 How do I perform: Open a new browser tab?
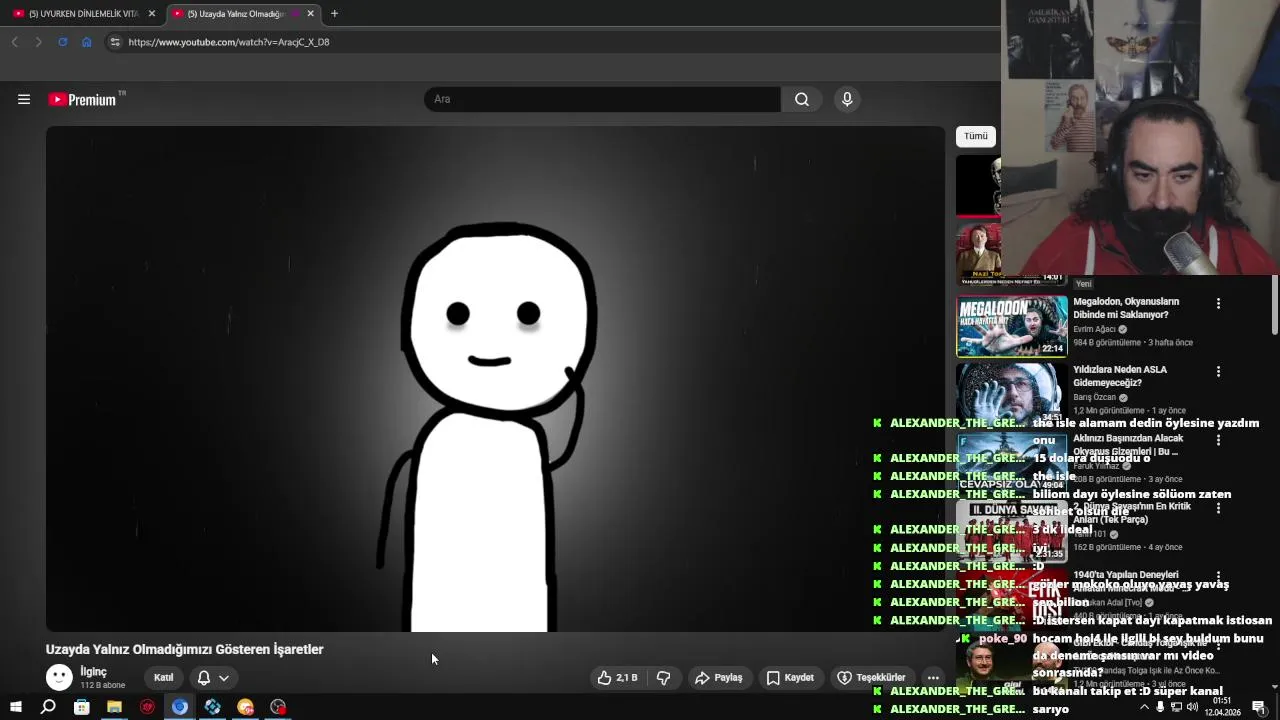[334, 14]
